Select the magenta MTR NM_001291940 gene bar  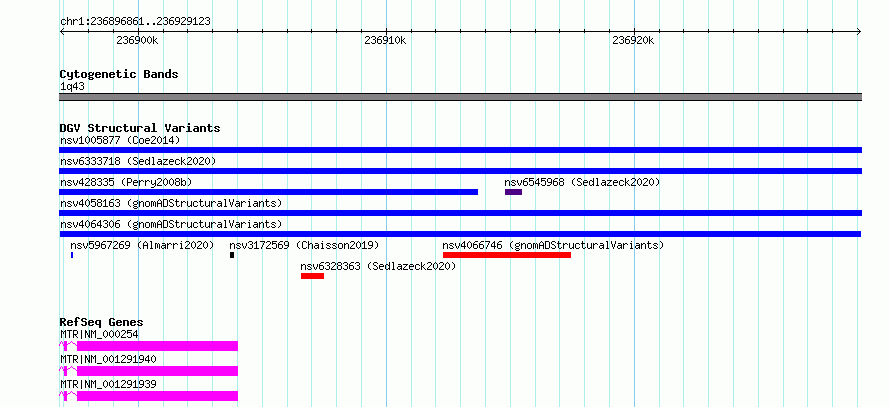[149, 371]
